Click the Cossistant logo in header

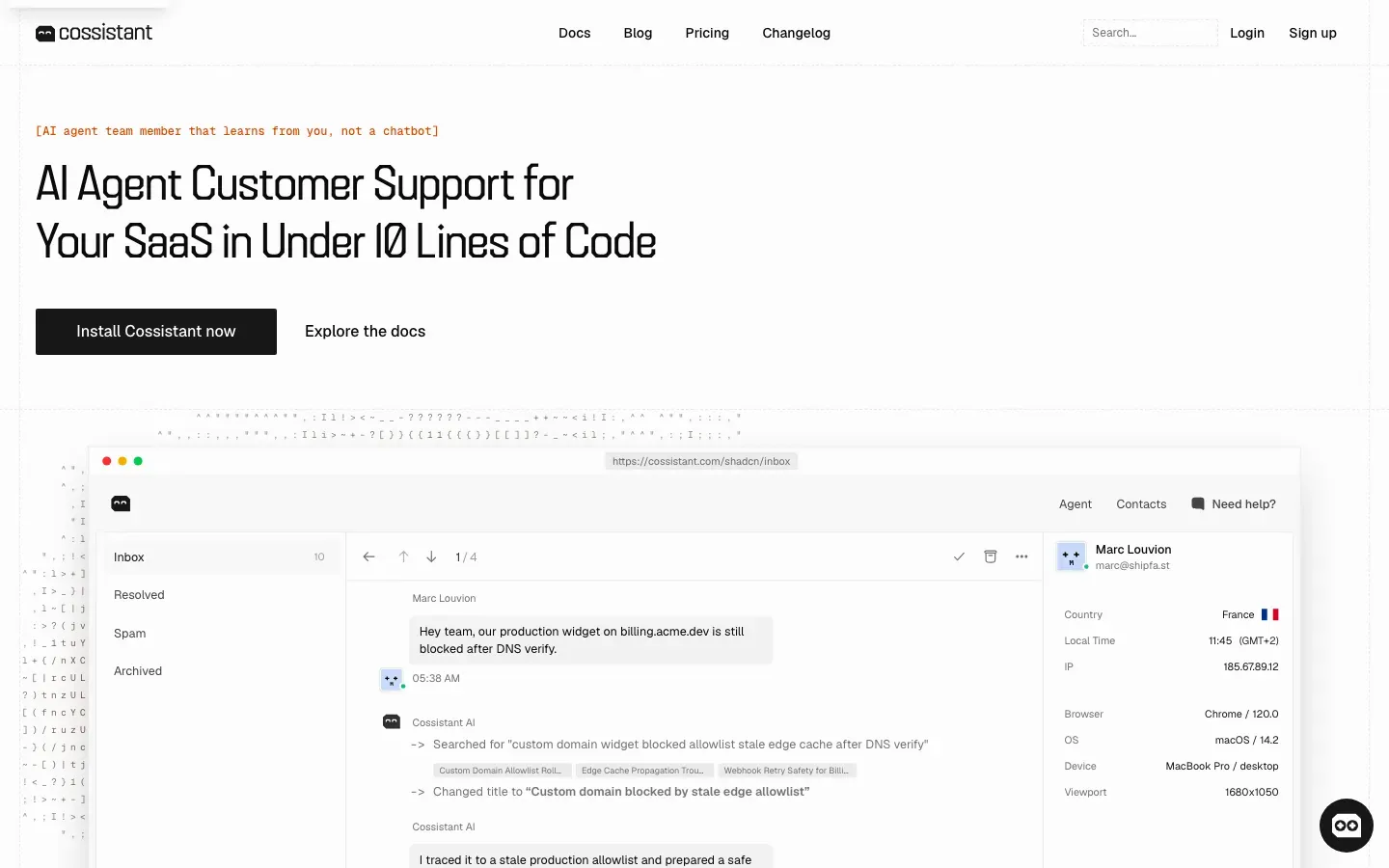click(x=94, y=33)
